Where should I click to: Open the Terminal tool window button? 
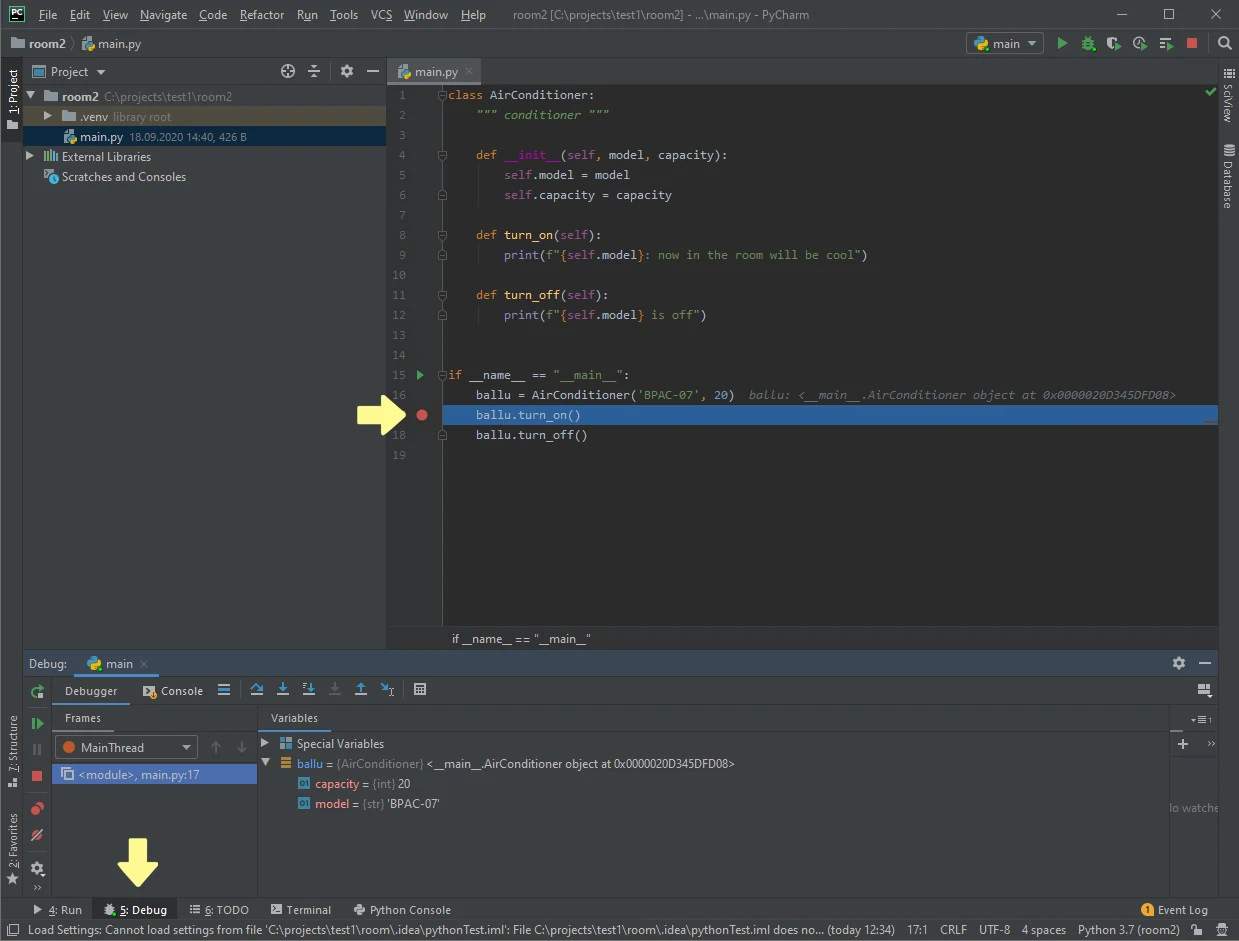tap(300, 910)
